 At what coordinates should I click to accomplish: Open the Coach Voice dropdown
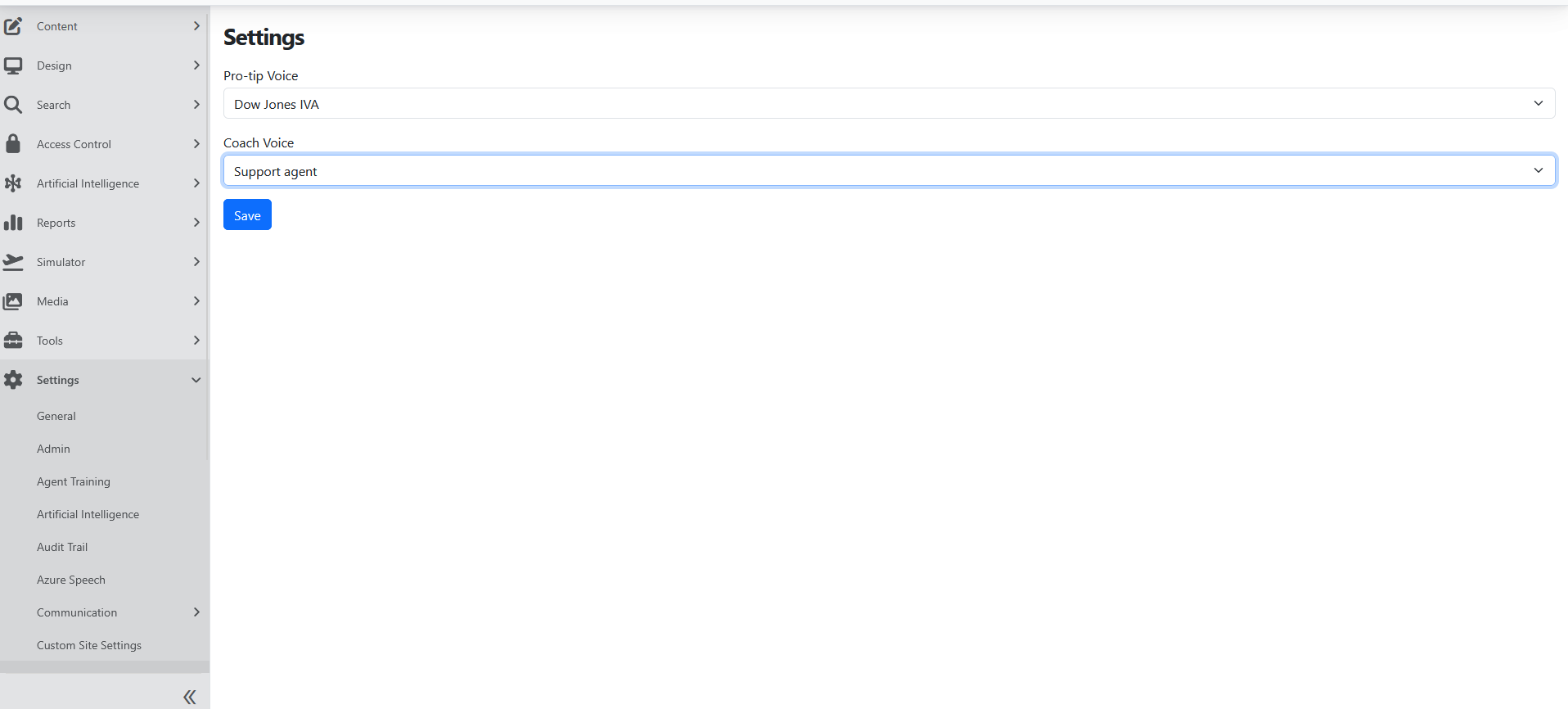(x=889, y=171)
